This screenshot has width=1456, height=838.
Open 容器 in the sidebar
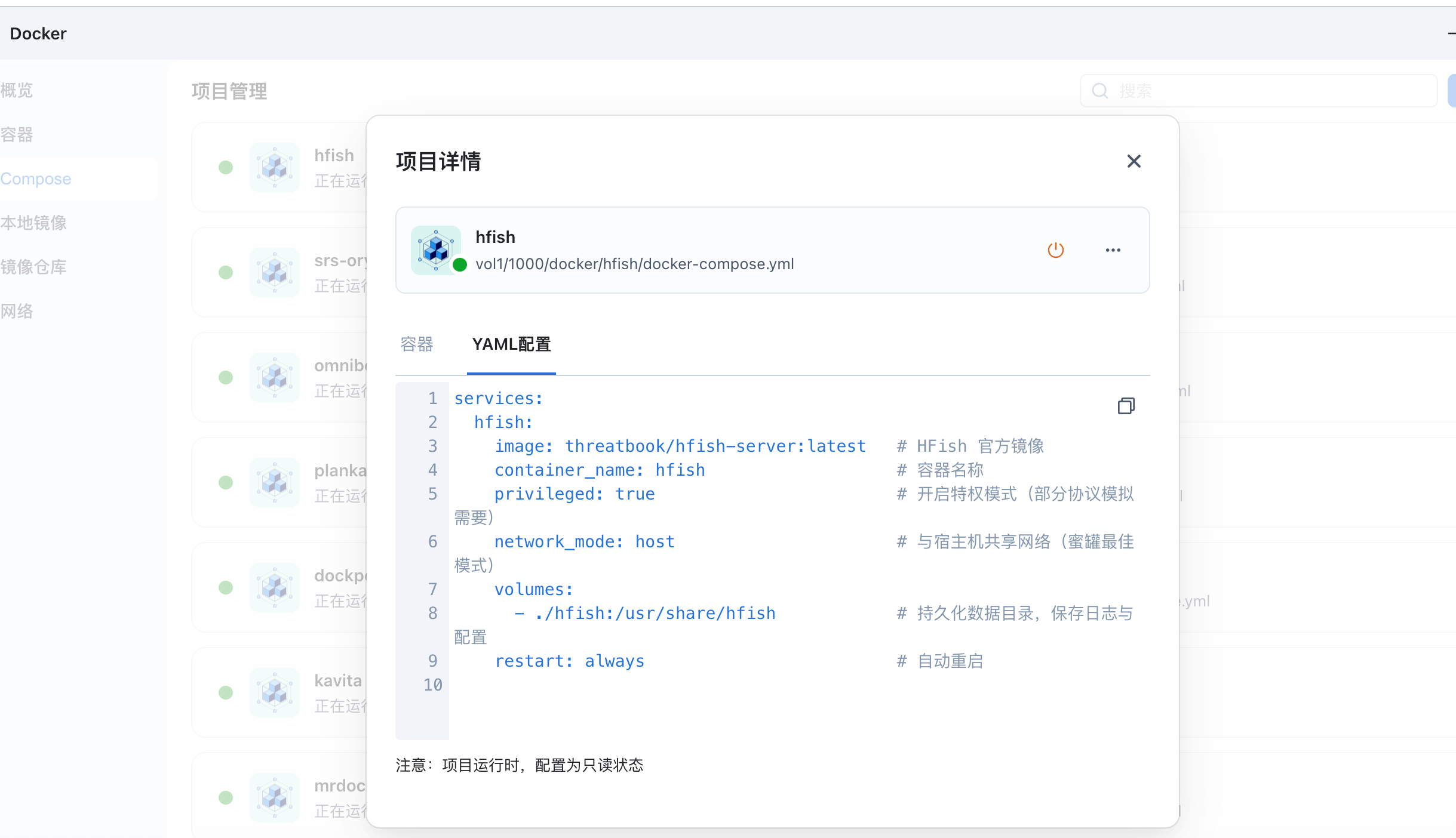[x=17, y=134]
